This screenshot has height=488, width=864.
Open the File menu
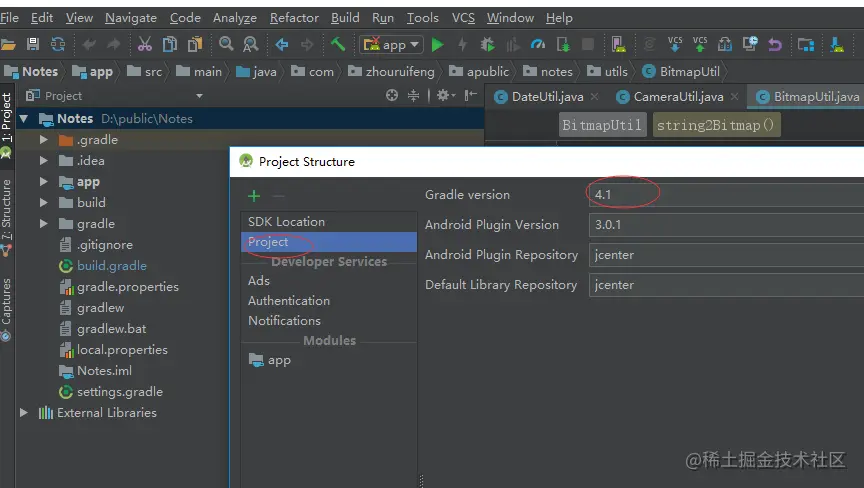click(9, 18)
